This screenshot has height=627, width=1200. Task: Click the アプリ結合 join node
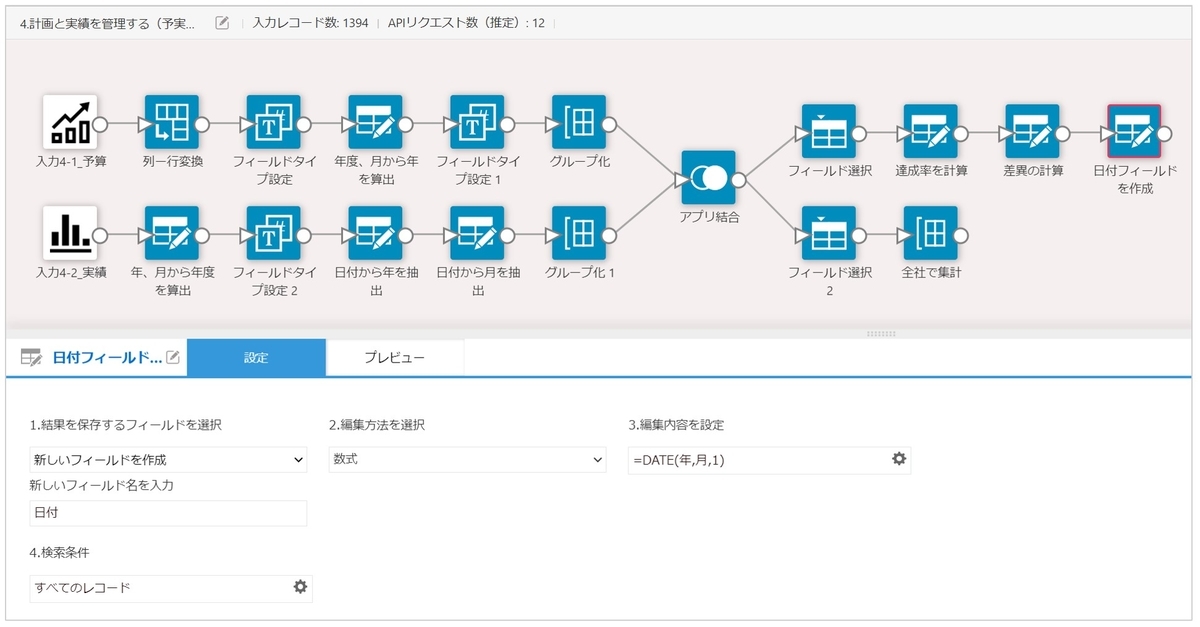pos(708,178)
